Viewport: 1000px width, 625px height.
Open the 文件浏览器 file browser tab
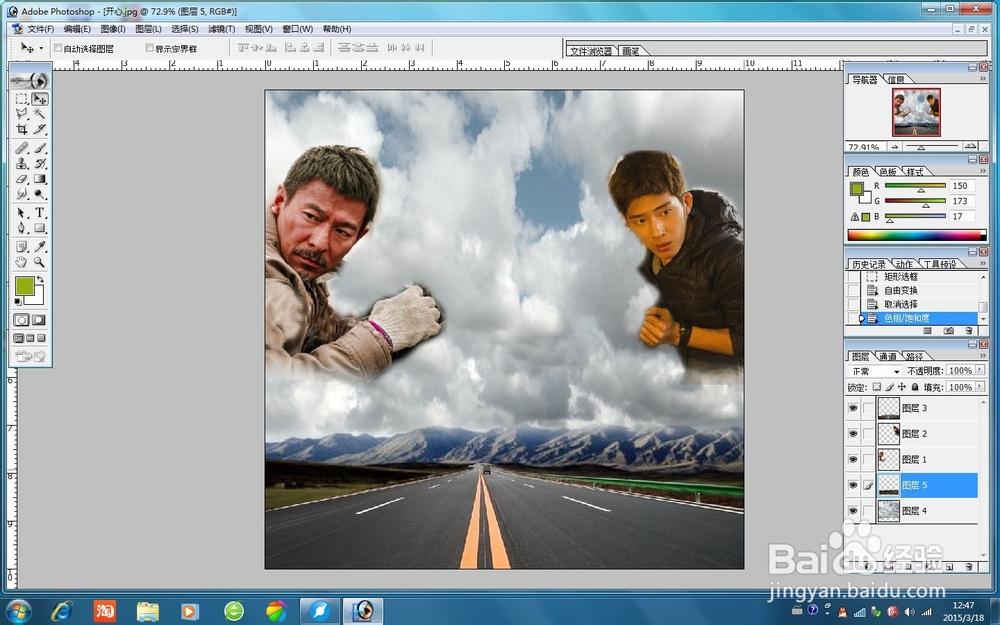click(x=591, y=51)
